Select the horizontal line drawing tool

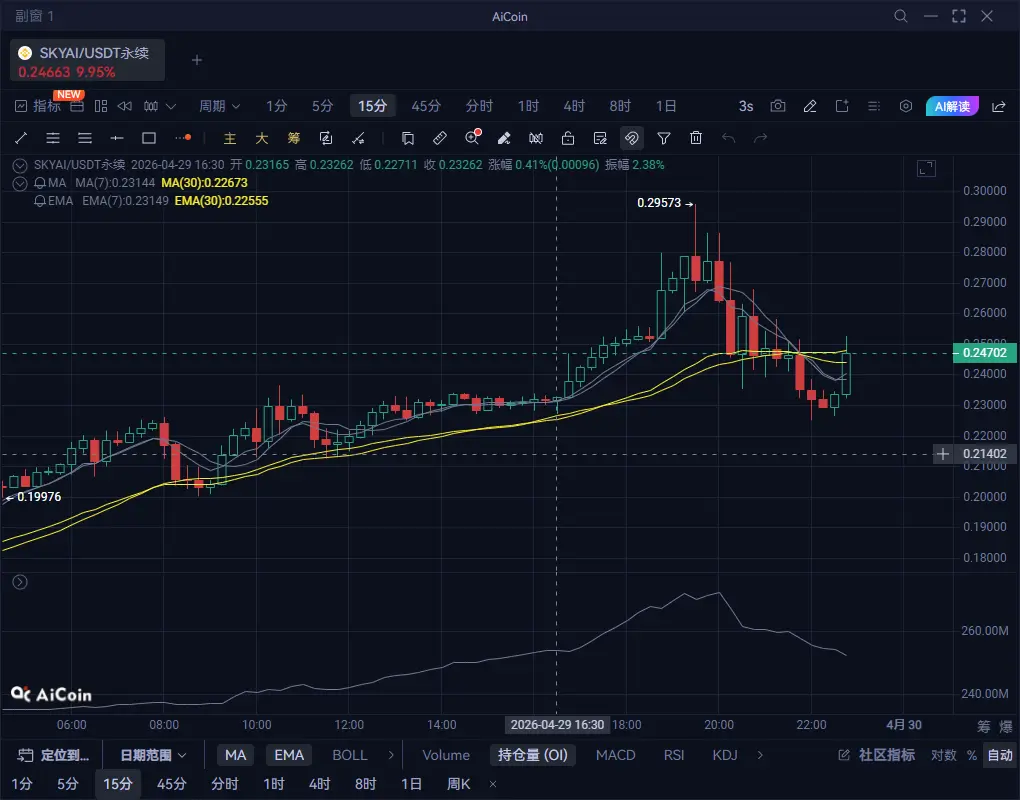tap(117, 138)
